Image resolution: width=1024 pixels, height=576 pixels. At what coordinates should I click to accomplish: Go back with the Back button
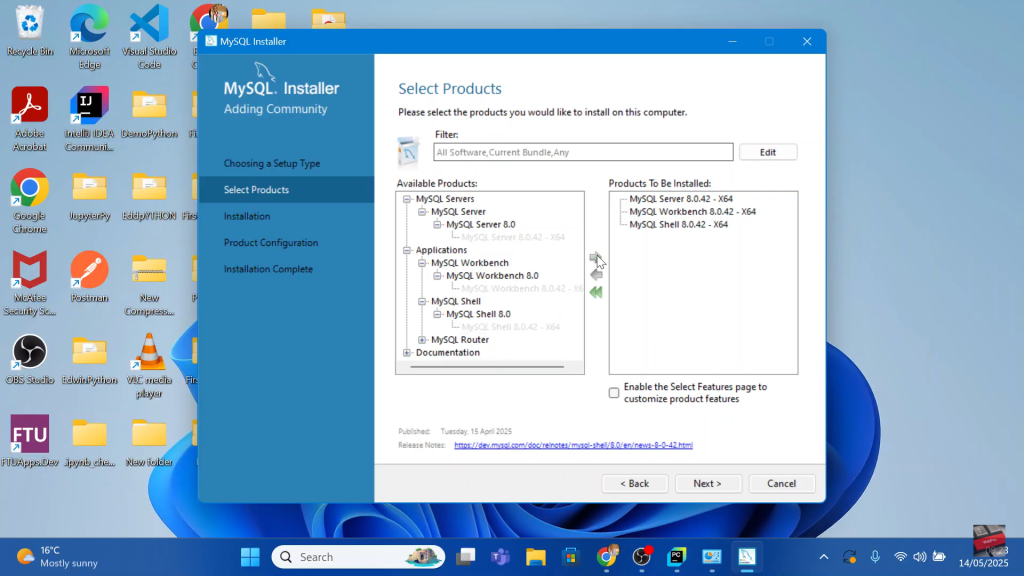(635, 483)
